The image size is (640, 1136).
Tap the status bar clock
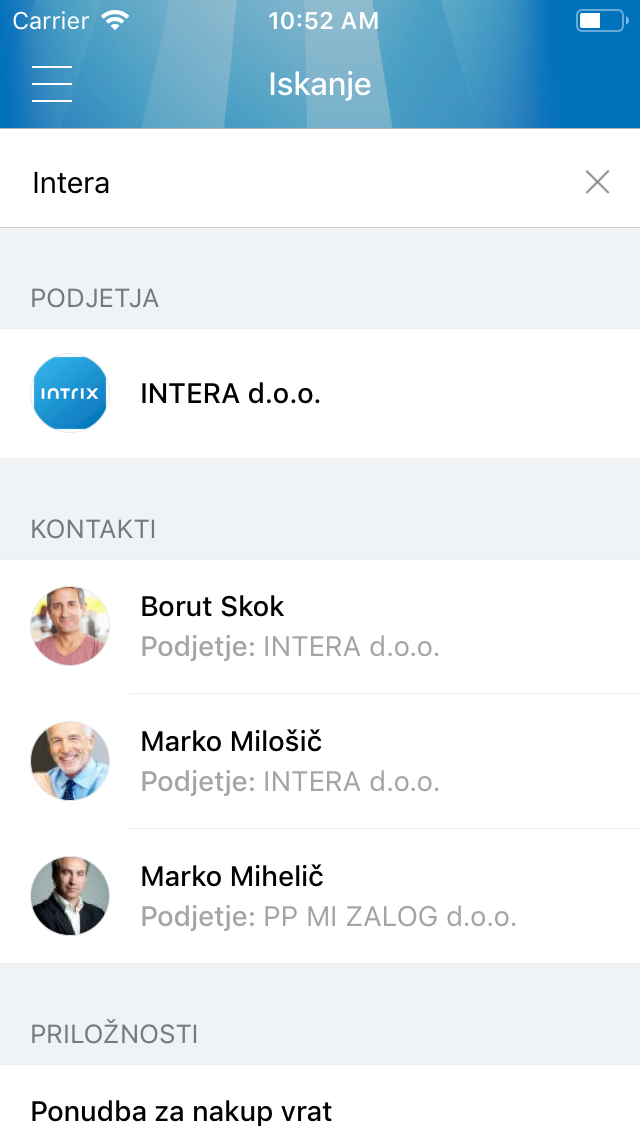click(x=323, y=21)
